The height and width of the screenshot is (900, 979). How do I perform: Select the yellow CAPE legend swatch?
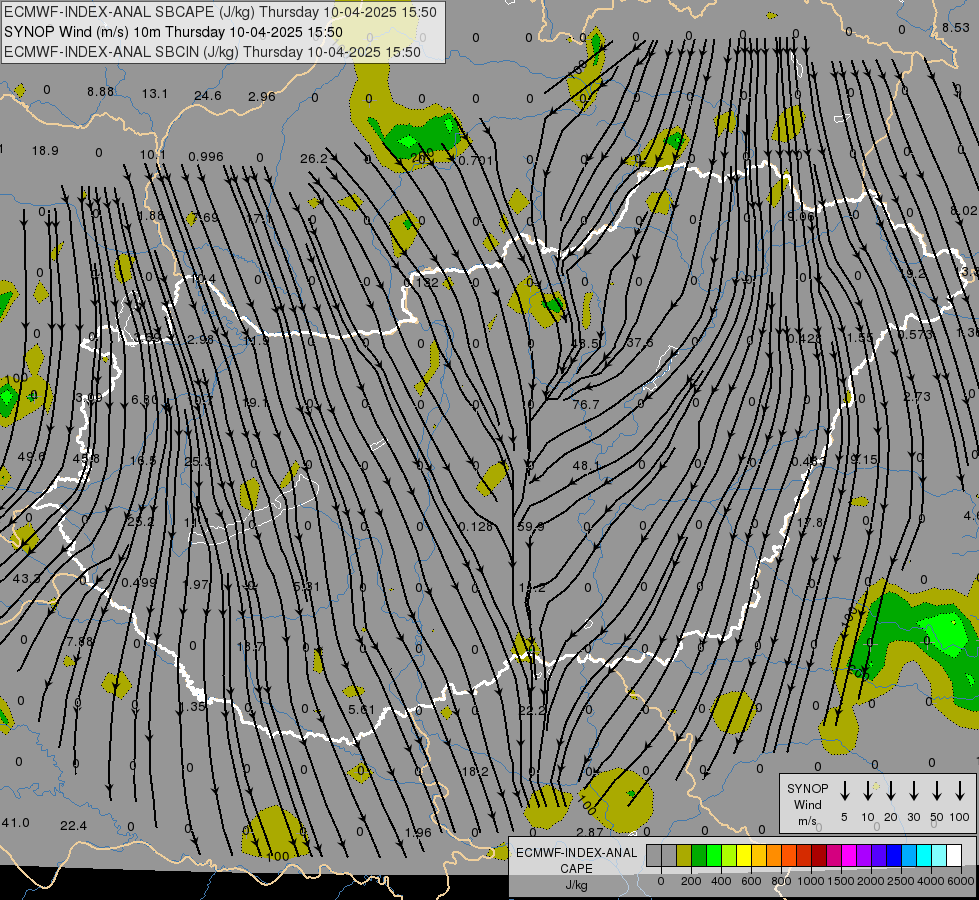coord(744,855)
